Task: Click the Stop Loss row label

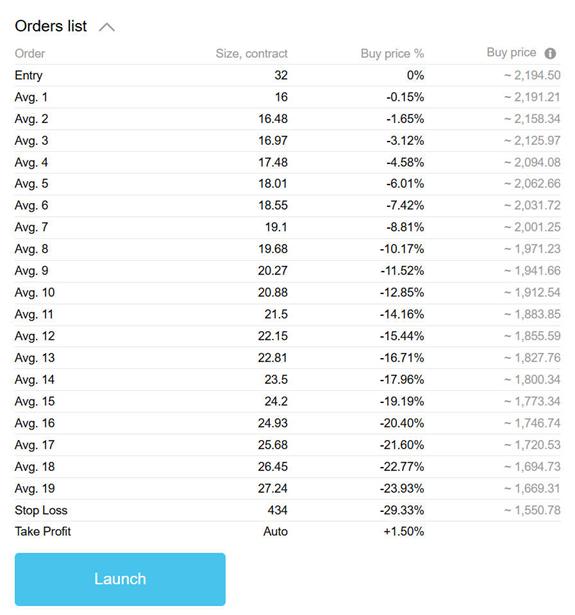Action: (41, 510)
